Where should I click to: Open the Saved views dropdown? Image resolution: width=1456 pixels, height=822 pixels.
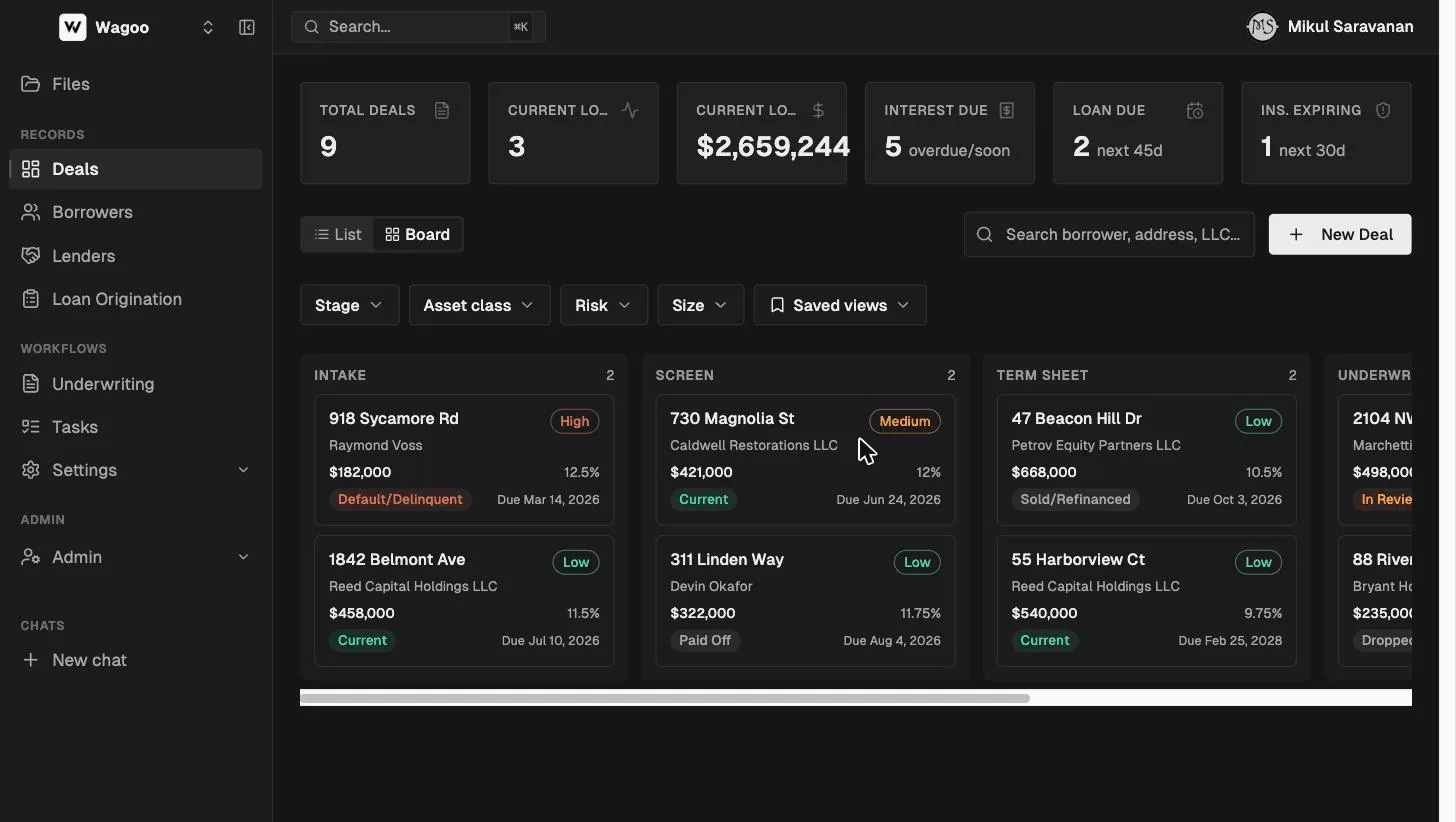pos(840,305)
